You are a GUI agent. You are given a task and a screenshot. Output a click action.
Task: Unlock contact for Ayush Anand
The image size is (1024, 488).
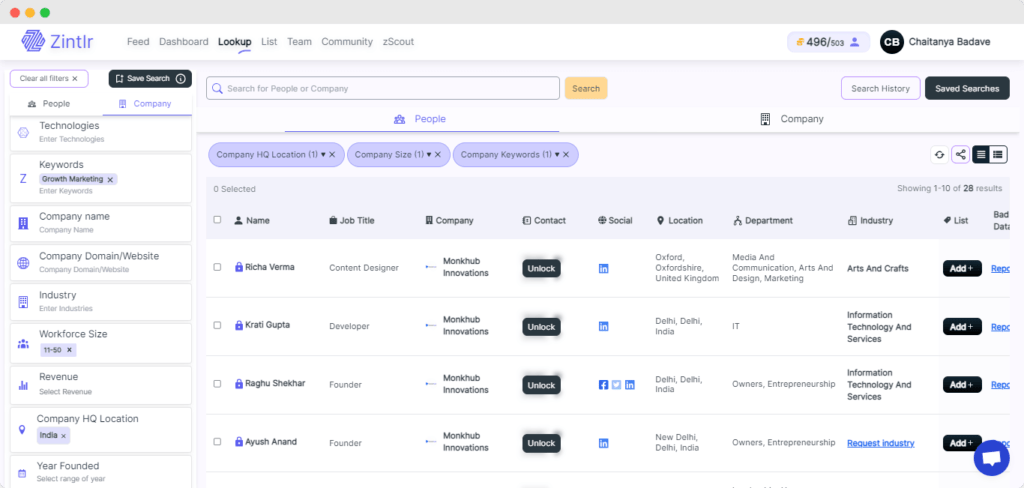(541, 443)
